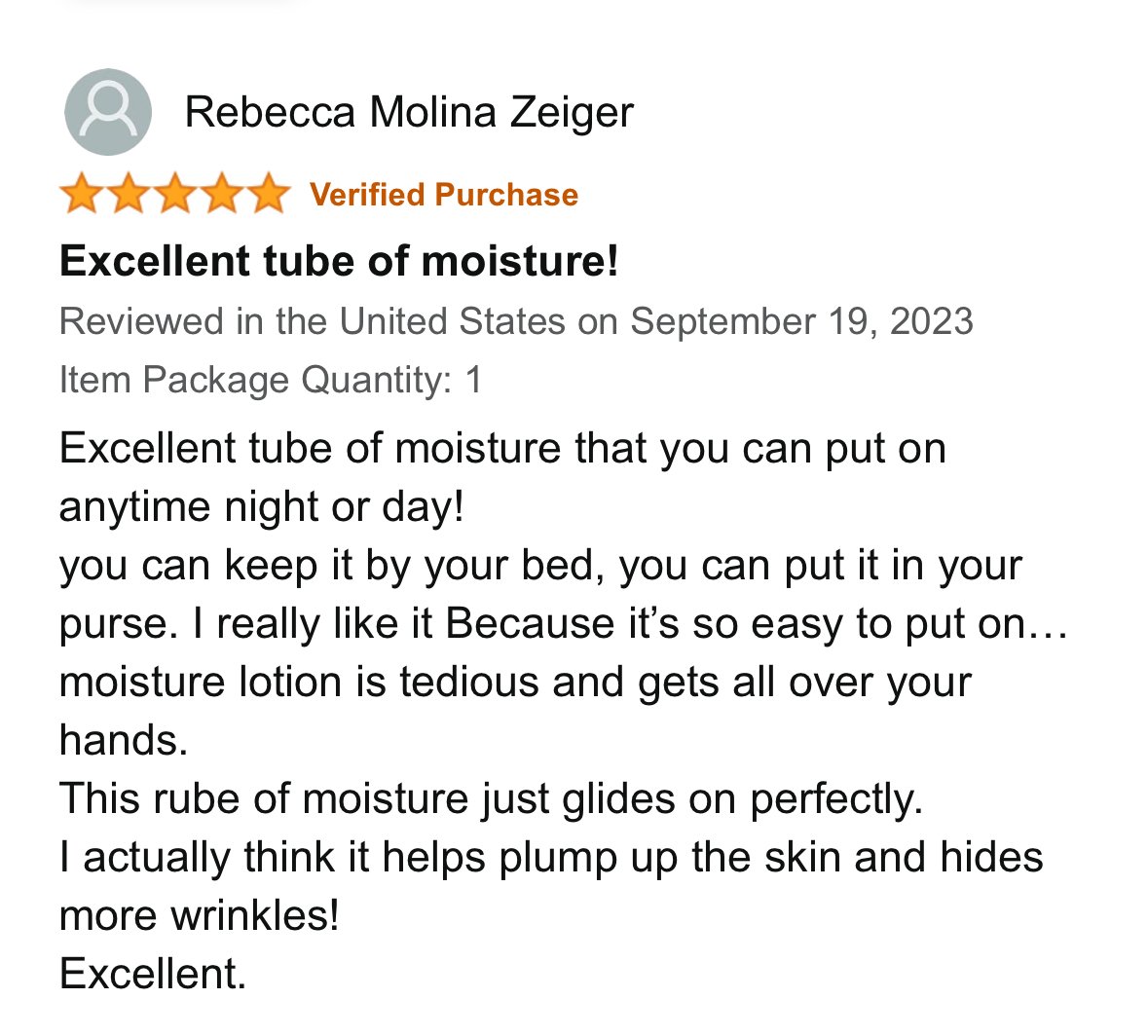Select the 'This rube of moisture' sentence
This screenshot has width=1148, height=1036.
[x=491, y=798]
